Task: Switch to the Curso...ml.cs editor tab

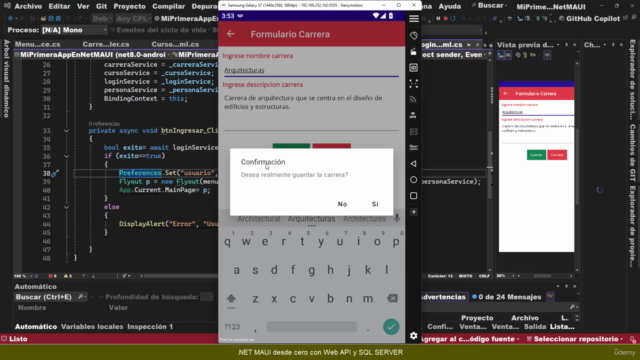Action: coord(175,44)
